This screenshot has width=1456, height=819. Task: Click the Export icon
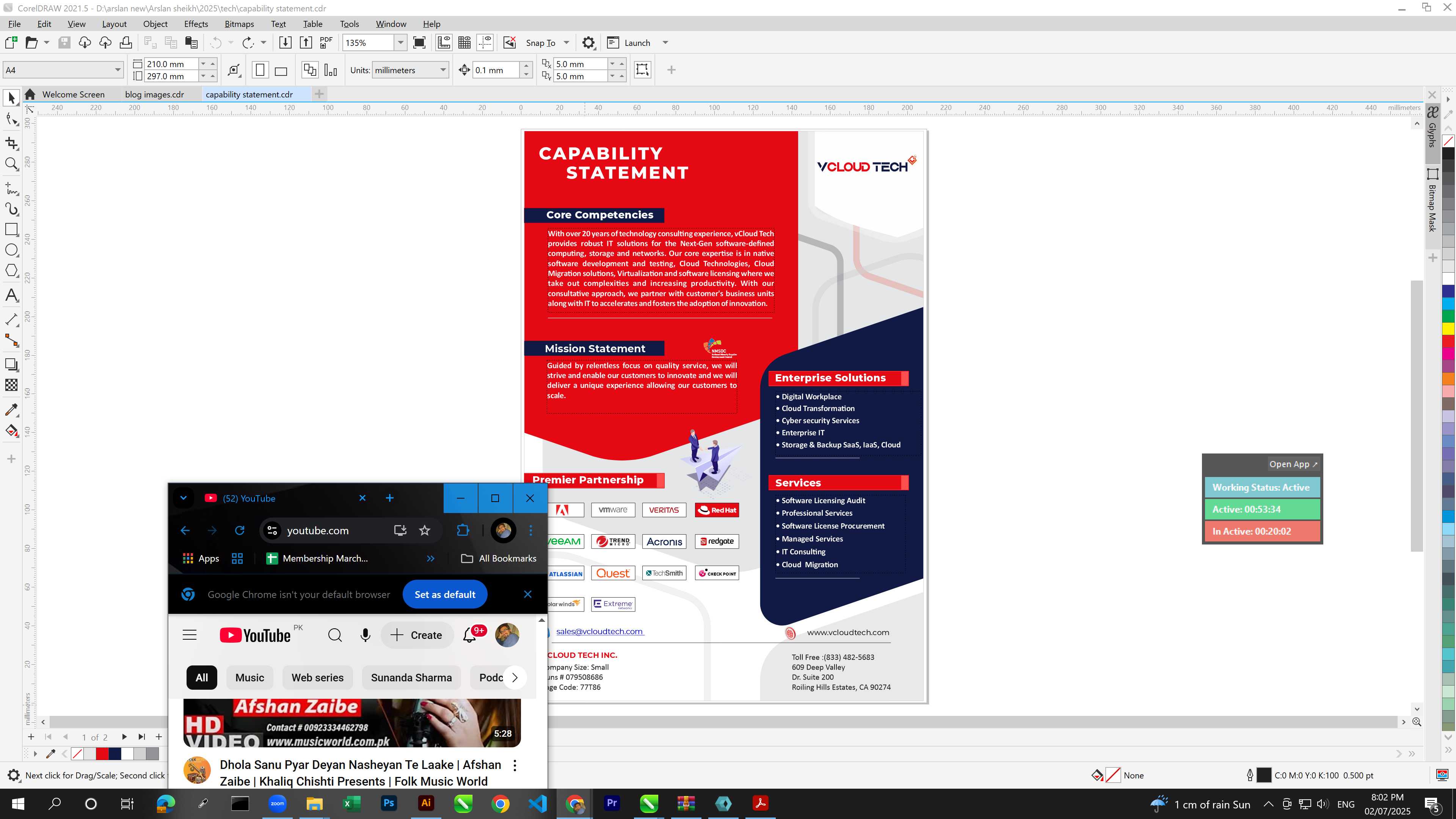tap(306, 42)
